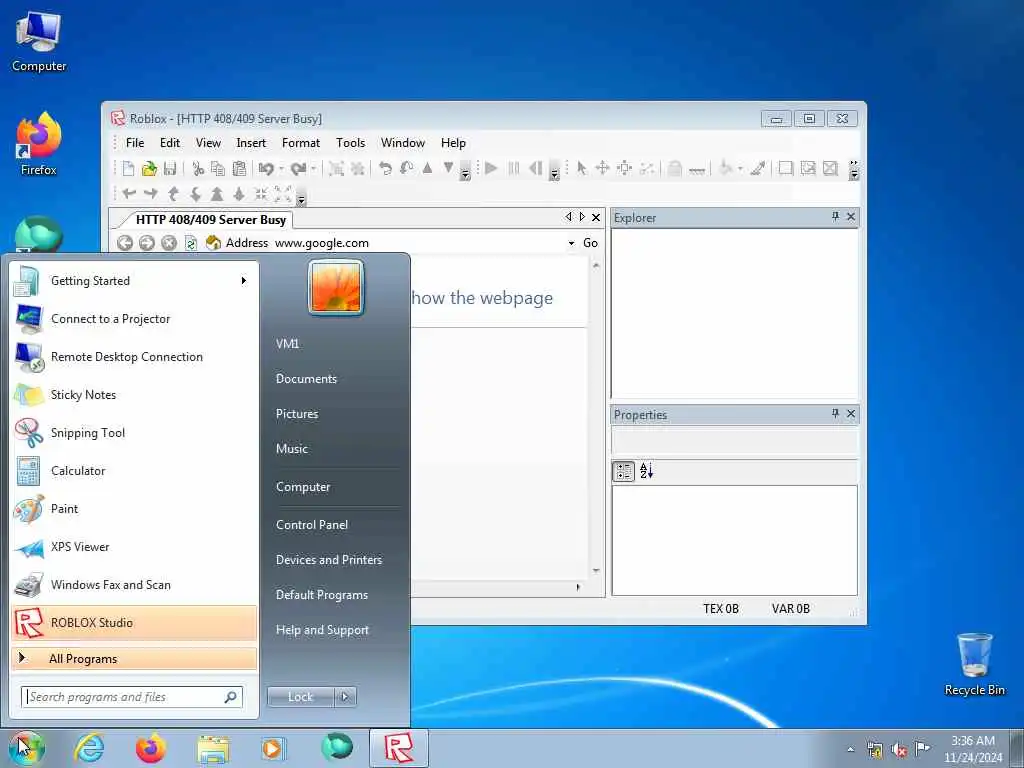Click File Explorer folder taskbar icon
This screenshot has height=768, width=1024.
click(x=213, y=748)
